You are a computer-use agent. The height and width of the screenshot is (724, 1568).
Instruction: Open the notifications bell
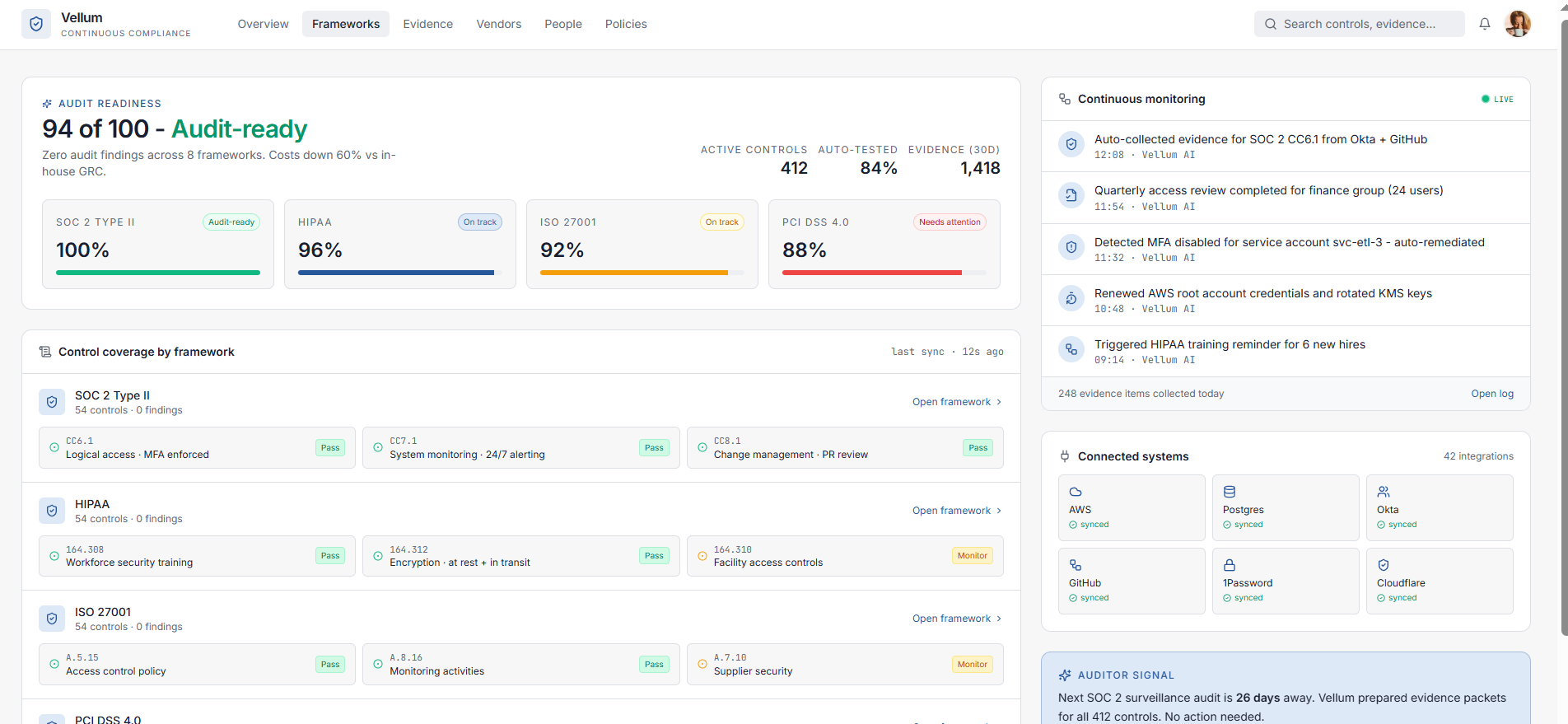tap(1485, 24)
